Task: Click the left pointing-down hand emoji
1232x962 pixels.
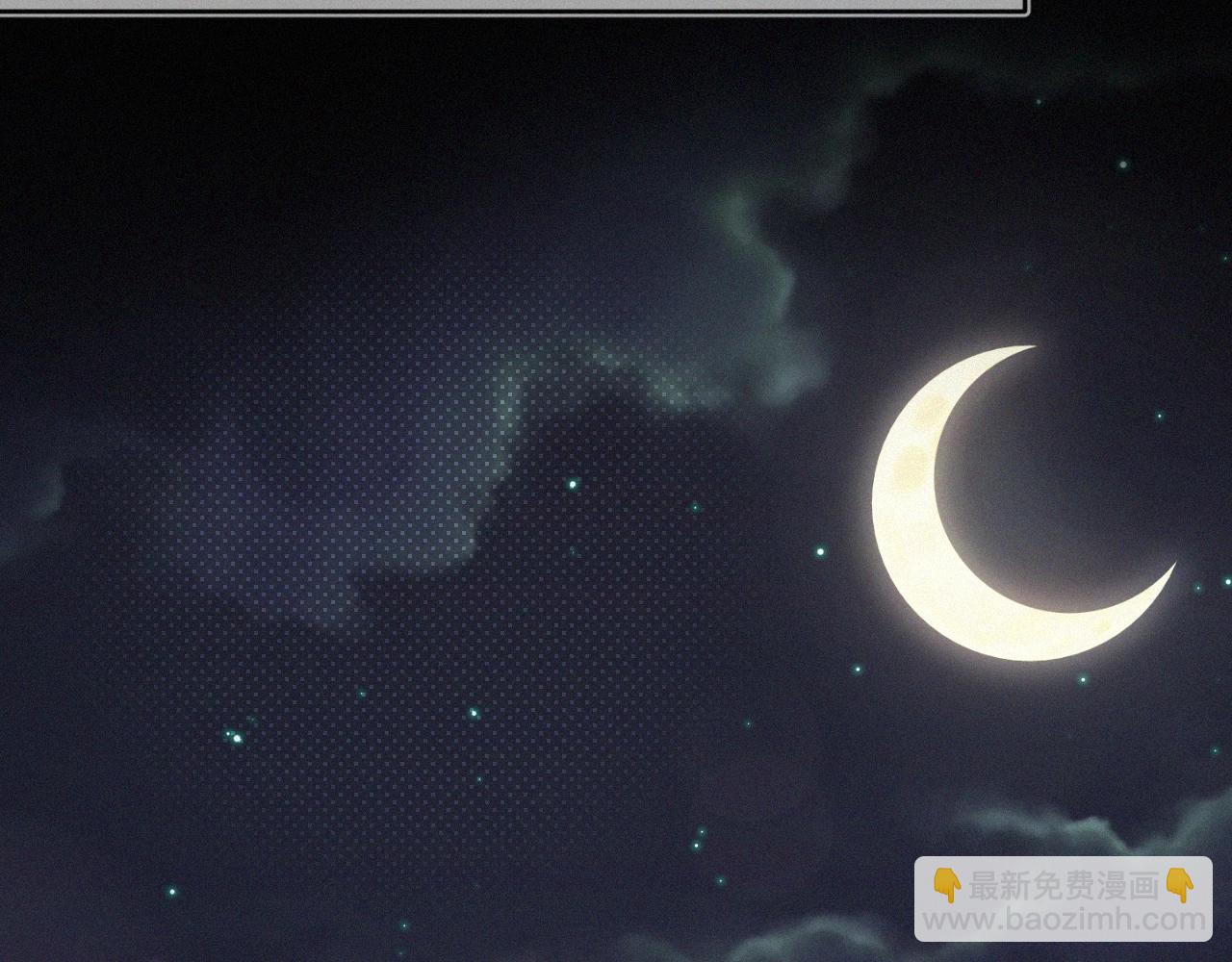Action: point(948,885)
